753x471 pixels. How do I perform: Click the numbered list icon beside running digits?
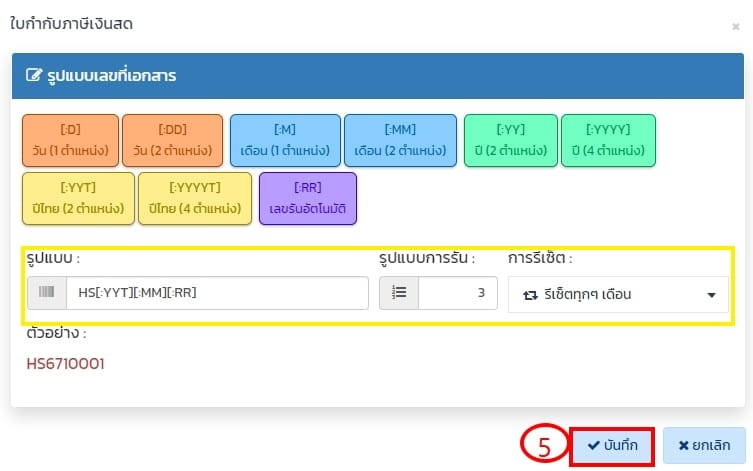398,294
